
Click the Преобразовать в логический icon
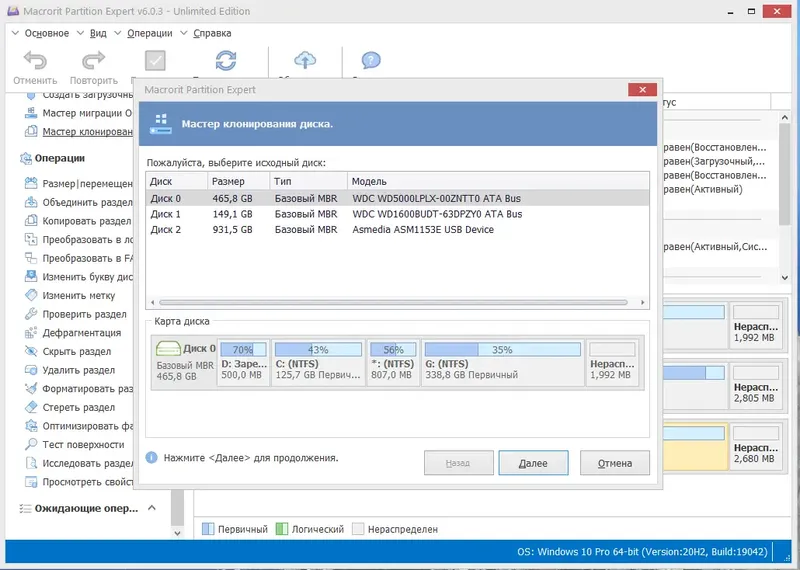coord(31,239)
